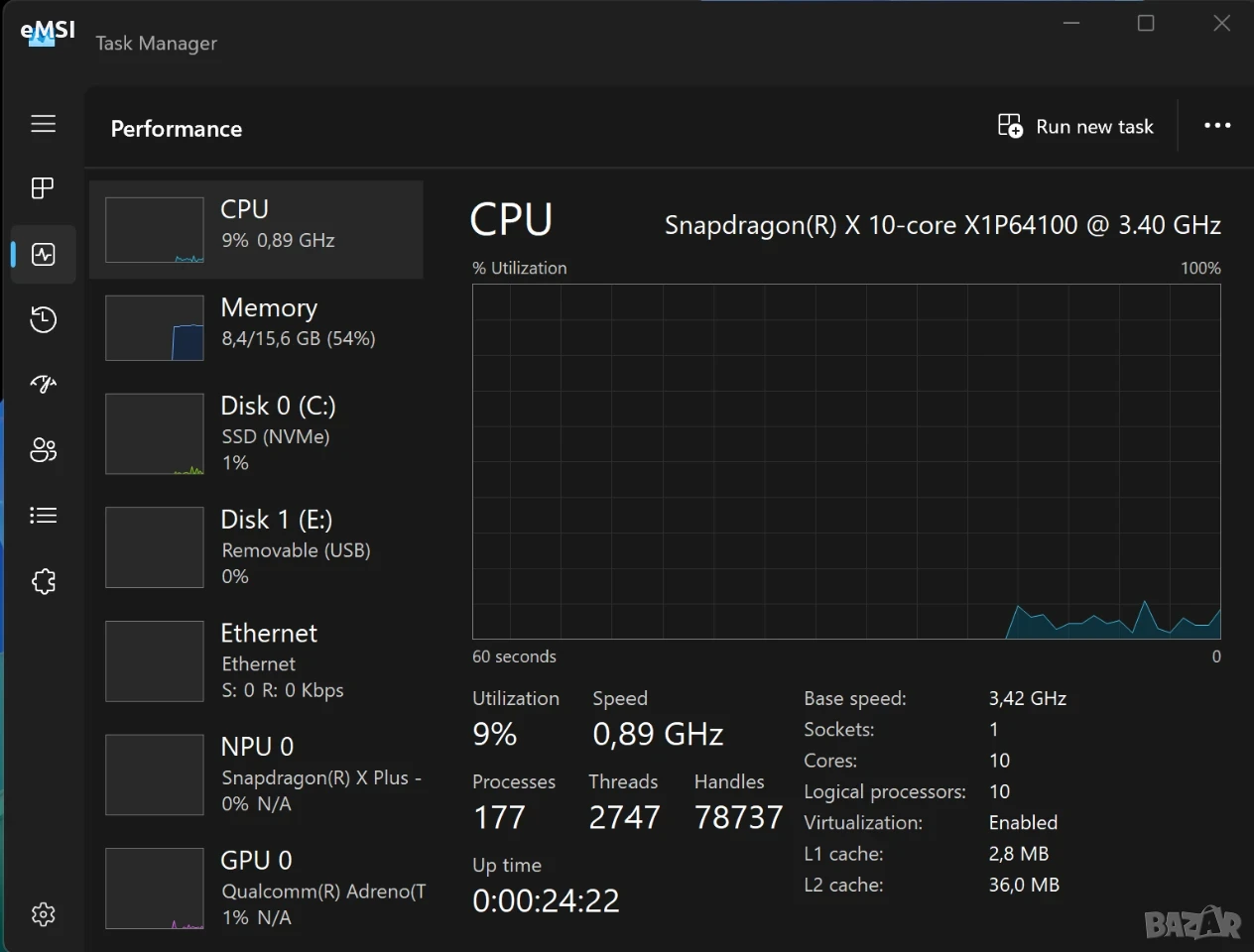Viewport: 1254px width, 952px height.
Task: Click the CPU mini graph thumbnail
Action: tap(155, 230)
